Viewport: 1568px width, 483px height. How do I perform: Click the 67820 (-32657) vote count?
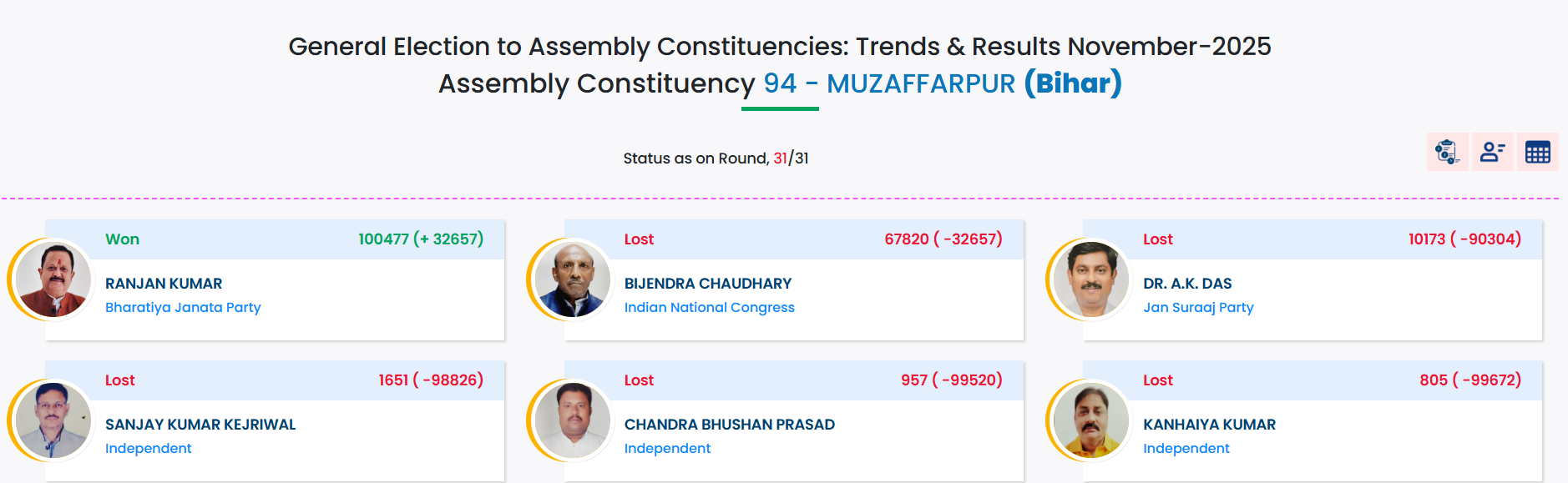tap(943, 239)
